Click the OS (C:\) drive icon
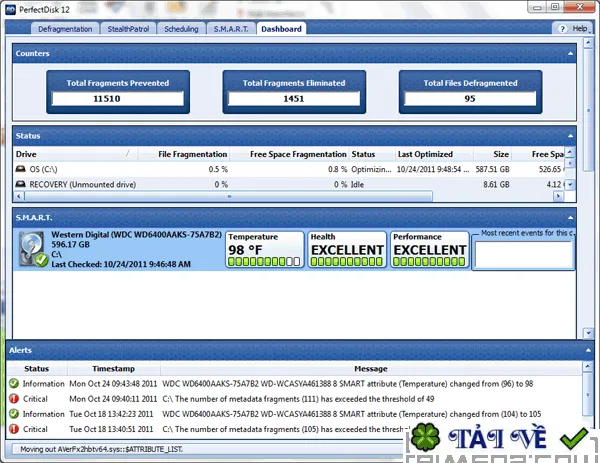Image resolution: width=600 pixels, height=463 pixels. click(20, 169)
